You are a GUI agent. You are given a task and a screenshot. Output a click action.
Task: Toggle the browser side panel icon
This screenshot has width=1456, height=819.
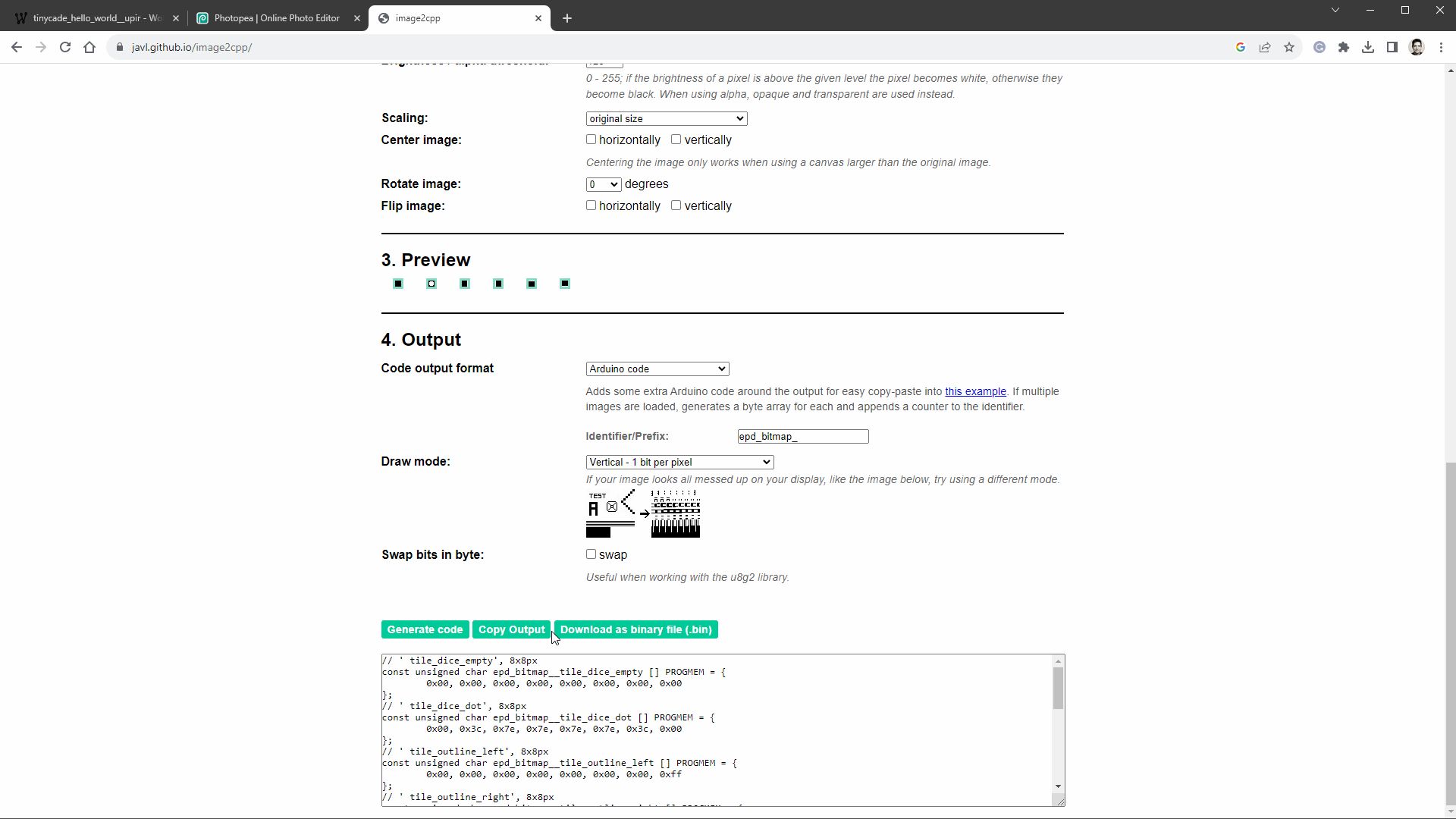pyautogui.click(x=1392, y=47)
